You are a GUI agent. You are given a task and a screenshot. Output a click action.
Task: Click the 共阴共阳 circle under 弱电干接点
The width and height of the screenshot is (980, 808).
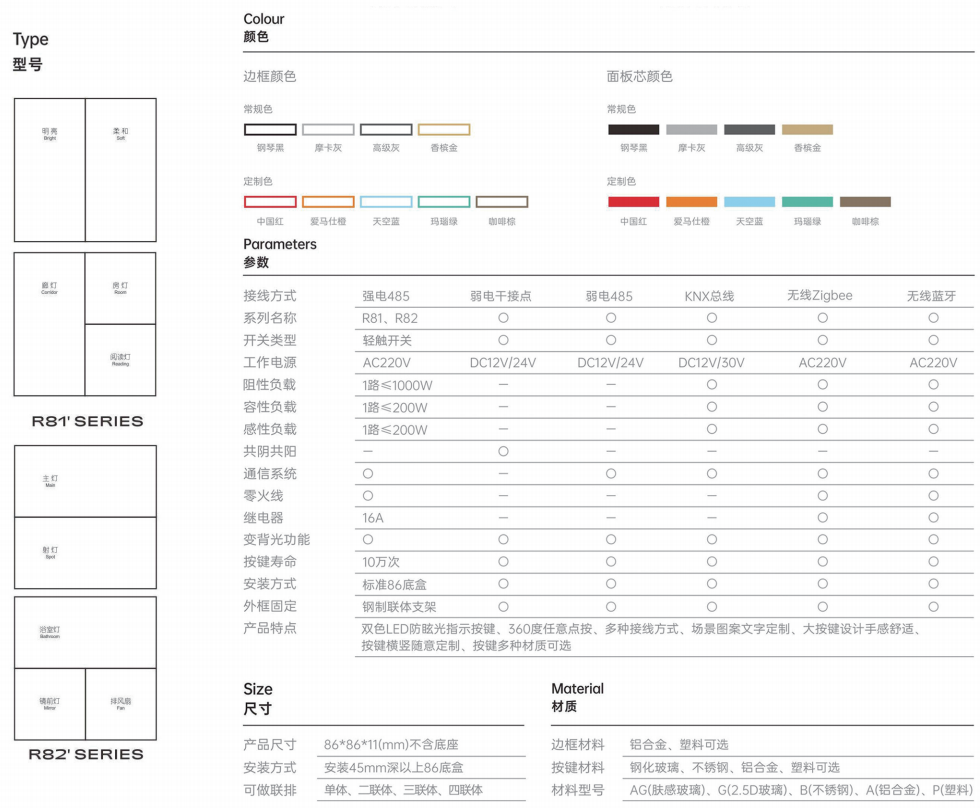[x=503, y=452]
